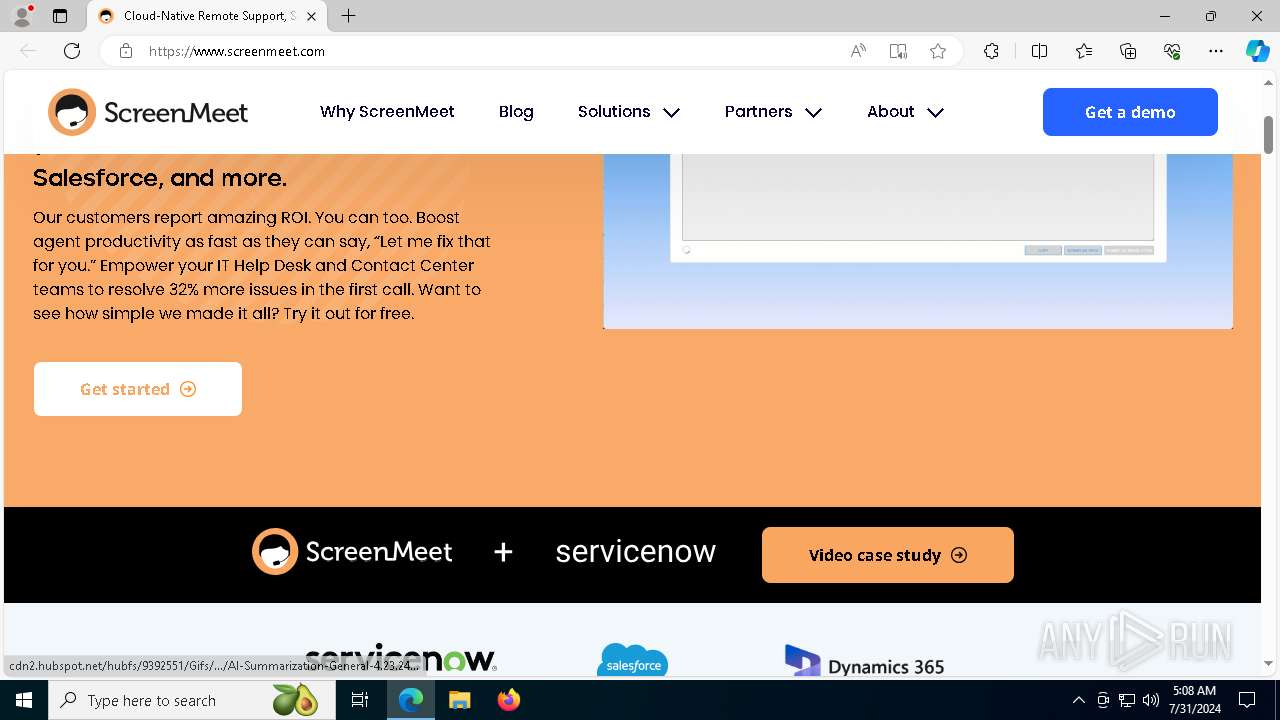Open the tab actions menu icon
Image resolution: width=1280 pixels, height=720 pixels.
(60, 16)
